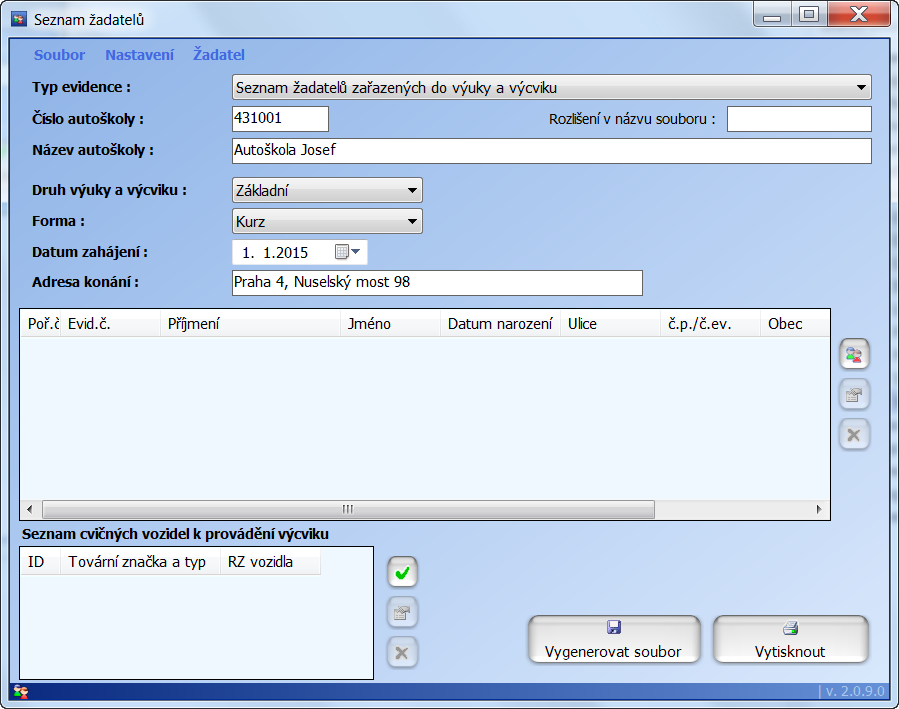
Task: Close the Seznam žadatelů window
Action: (x=858, y=15)
